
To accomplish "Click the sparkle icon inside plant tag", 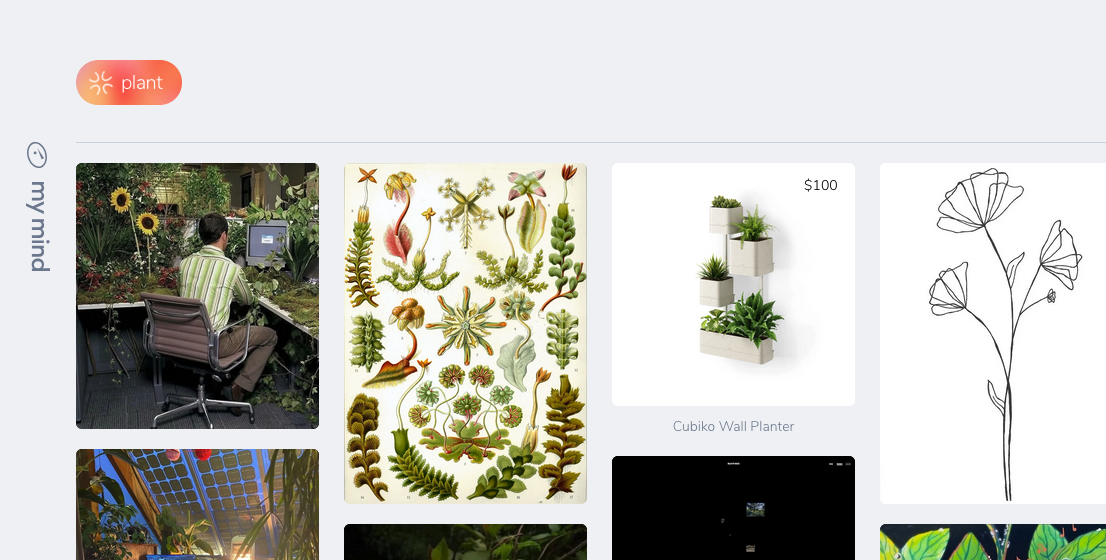I will pyautogui.click(x=101, y=83).
